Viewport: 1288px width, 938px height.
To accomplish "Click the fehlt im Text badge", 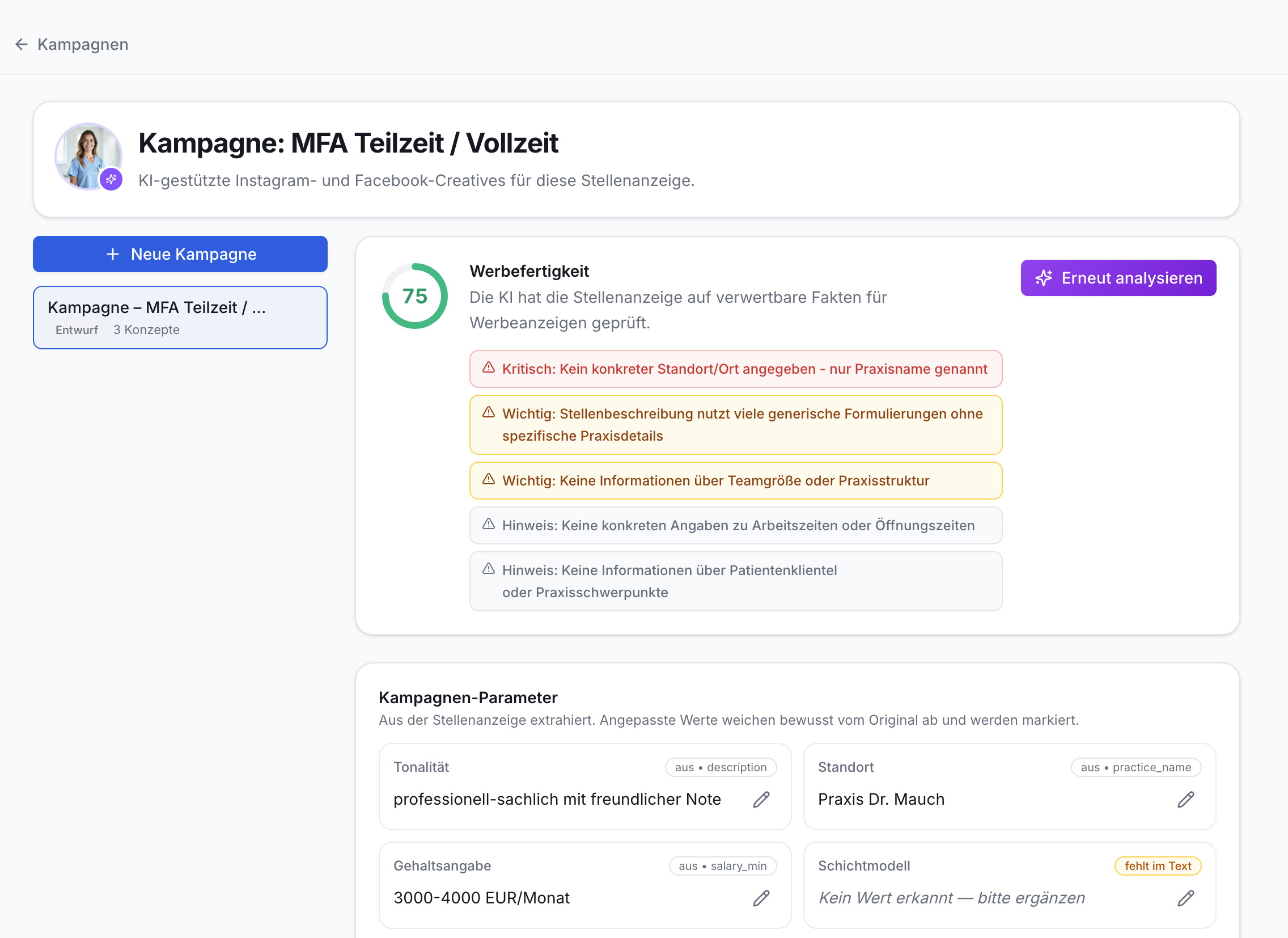I will [x=1158, y=866].
